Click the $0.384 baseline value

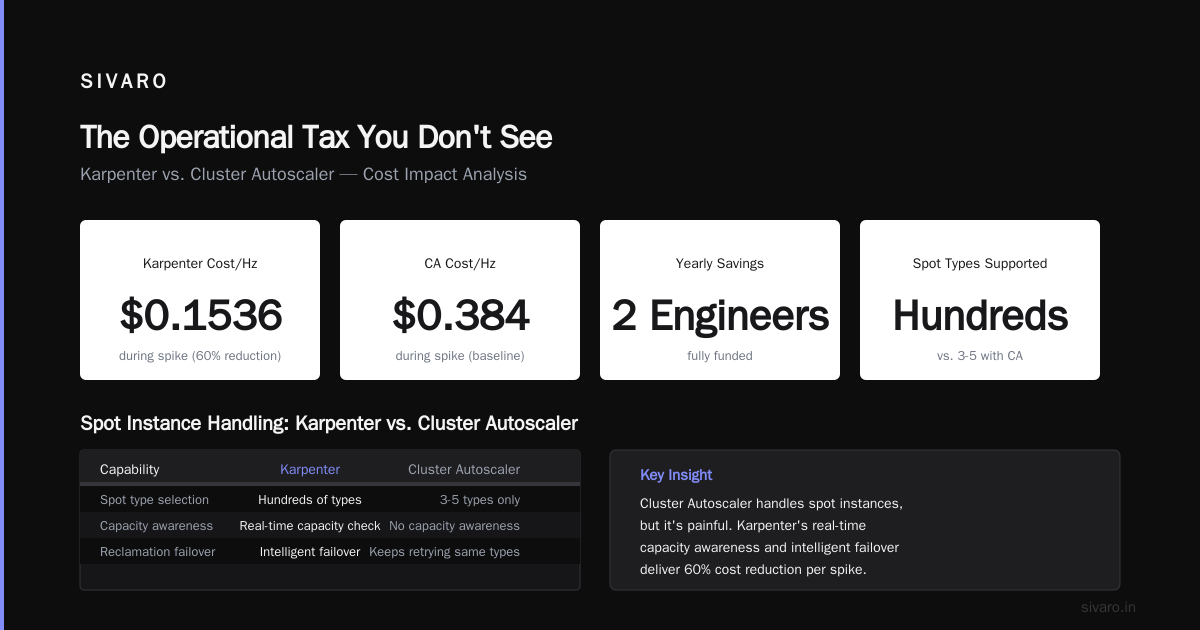(460, 315)
